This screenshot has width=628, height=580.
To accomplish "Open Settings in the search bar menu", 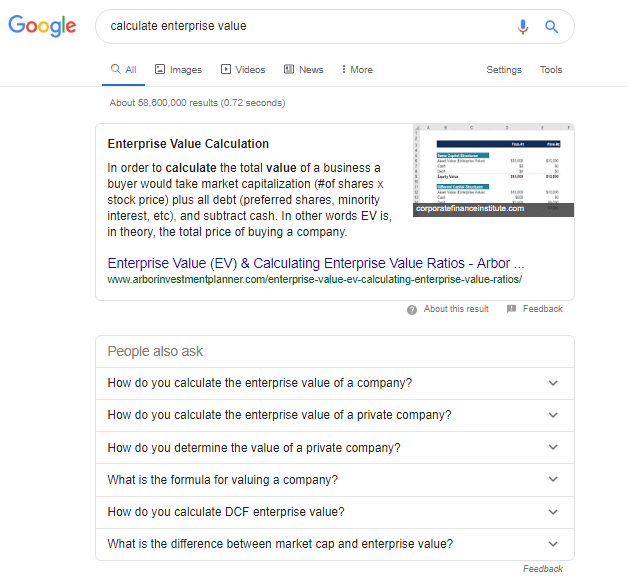I will 504,70.
